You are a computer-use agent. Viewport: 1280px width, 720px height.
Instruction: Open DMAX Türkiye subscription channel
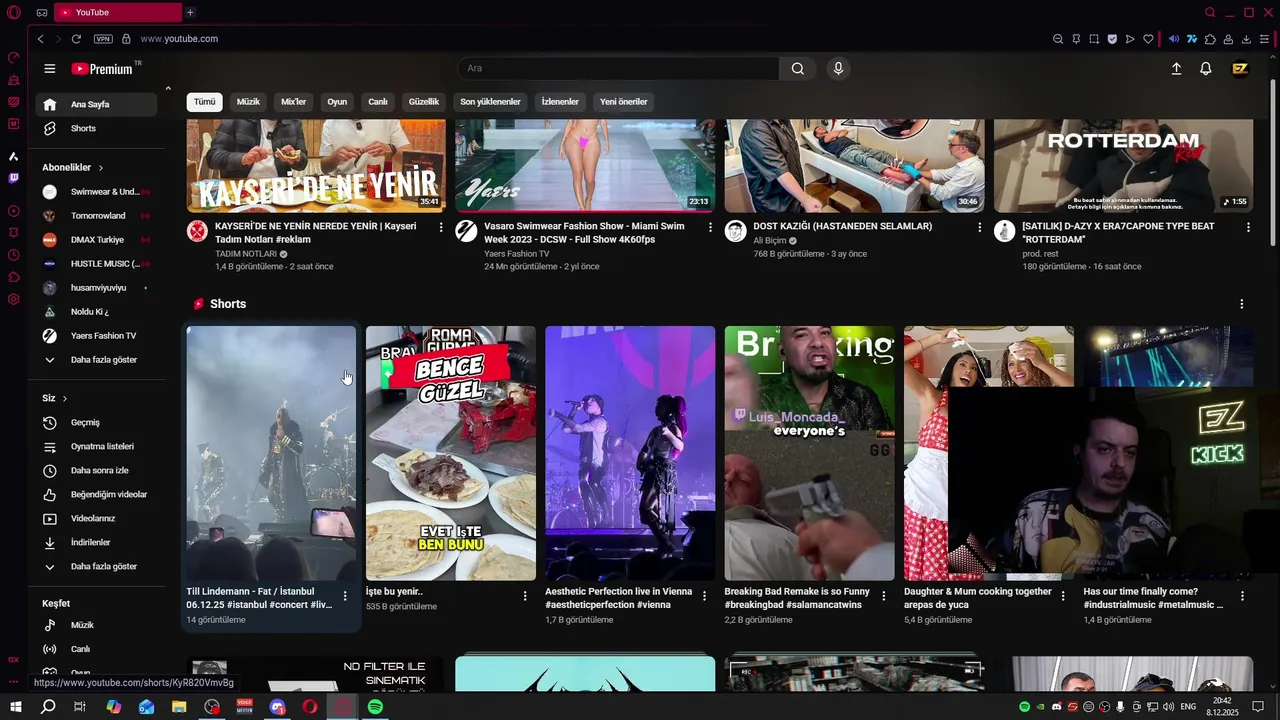pos(96,239)
